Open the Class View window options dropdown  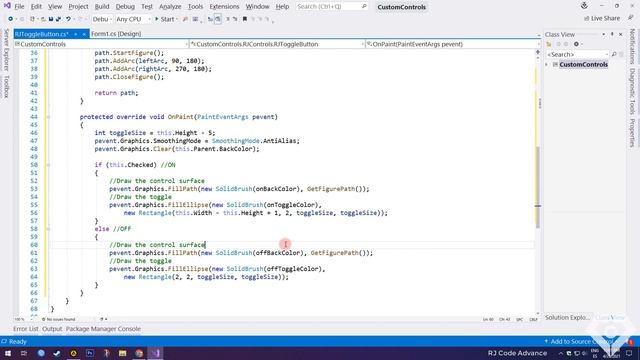click(x=603, y=35)
